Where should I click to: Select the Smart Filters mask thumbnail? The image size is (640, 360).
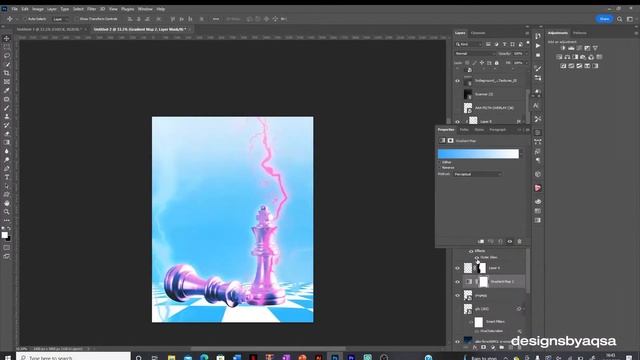click(x=478, y=322)
